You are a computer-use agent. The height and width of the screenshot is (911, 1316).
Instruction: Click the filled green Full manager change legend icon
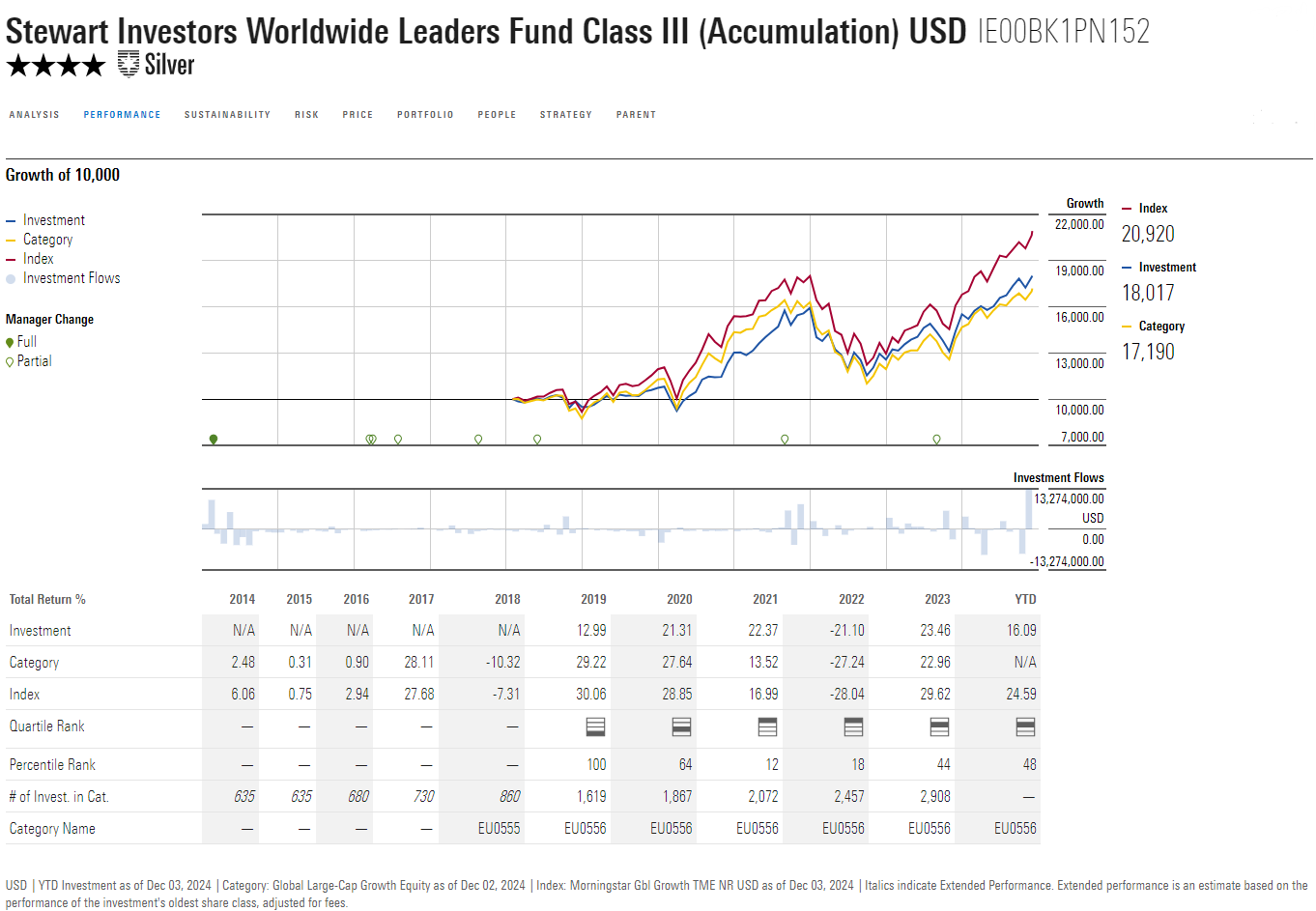click(10, 342)
